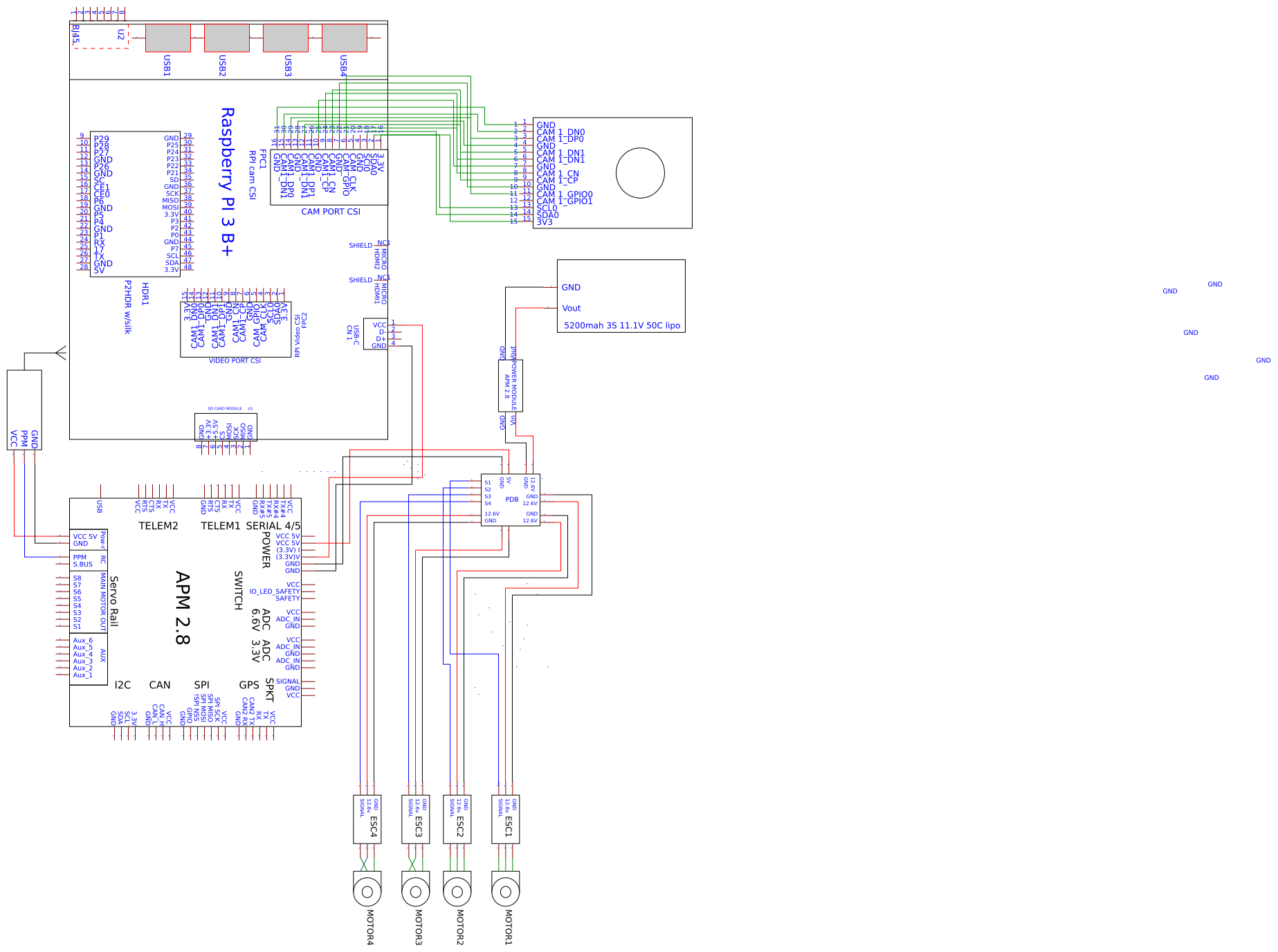Click the gray USB4 port block
The height and width of the screenshot is (952, 1278).
[345, 38]
